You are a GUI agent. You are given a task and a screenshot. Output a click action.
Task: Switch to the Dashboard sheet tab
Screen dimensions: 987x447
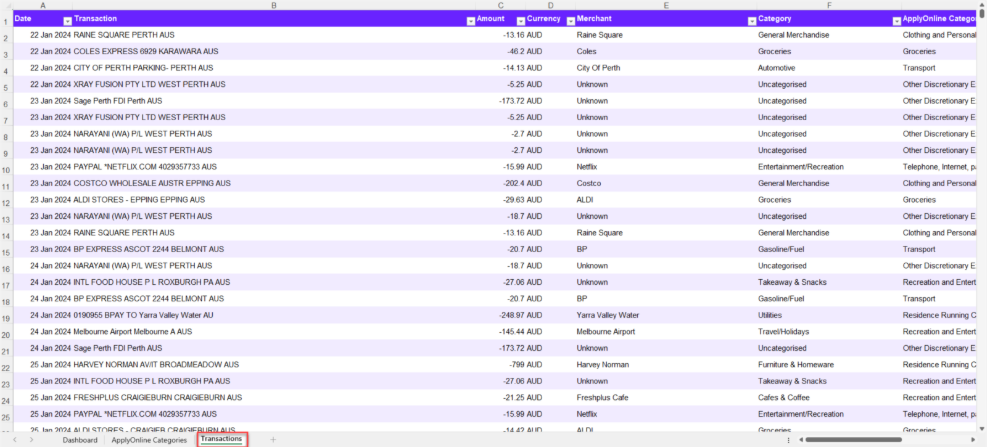(x=80, y=440)
